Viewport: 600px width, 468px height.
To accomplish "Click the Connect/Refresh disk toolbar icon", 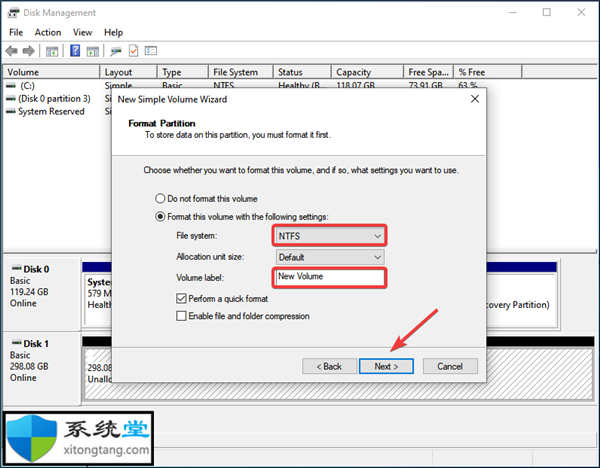I will click(x=116, y=51).
